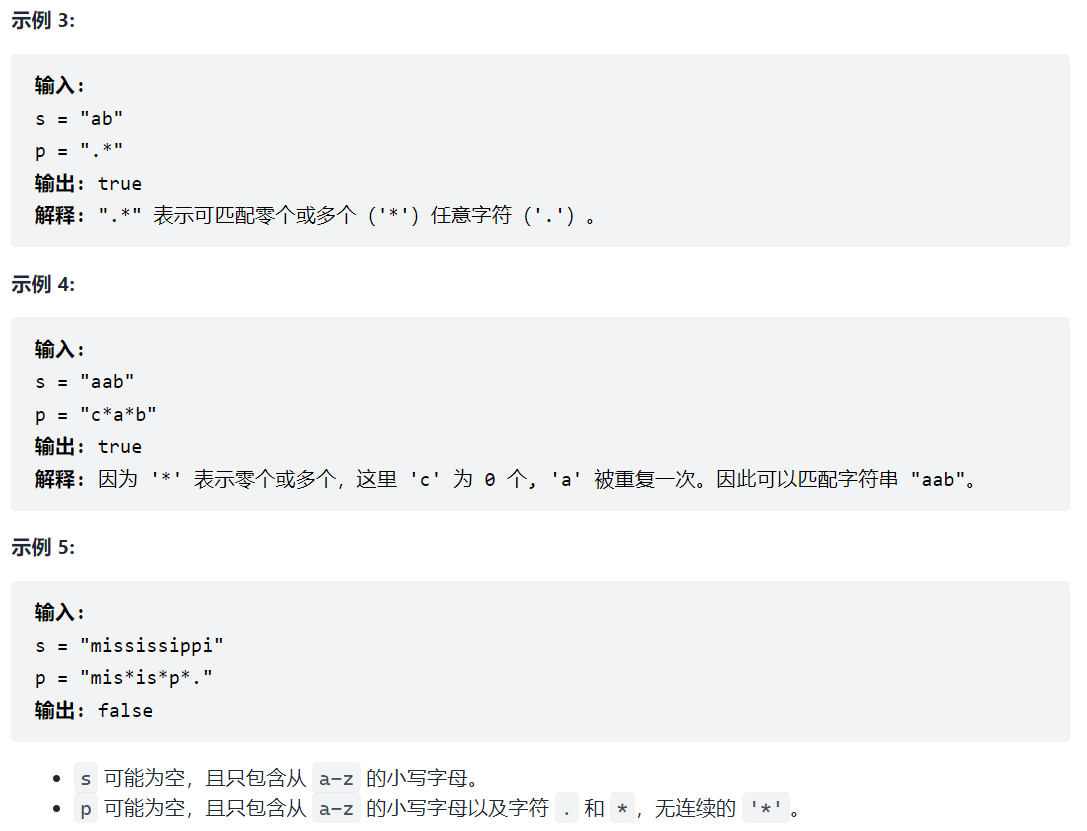Click the 解释 line in example 3
The width and height of the screenshot is (1087, 831).
click(315, 216)
